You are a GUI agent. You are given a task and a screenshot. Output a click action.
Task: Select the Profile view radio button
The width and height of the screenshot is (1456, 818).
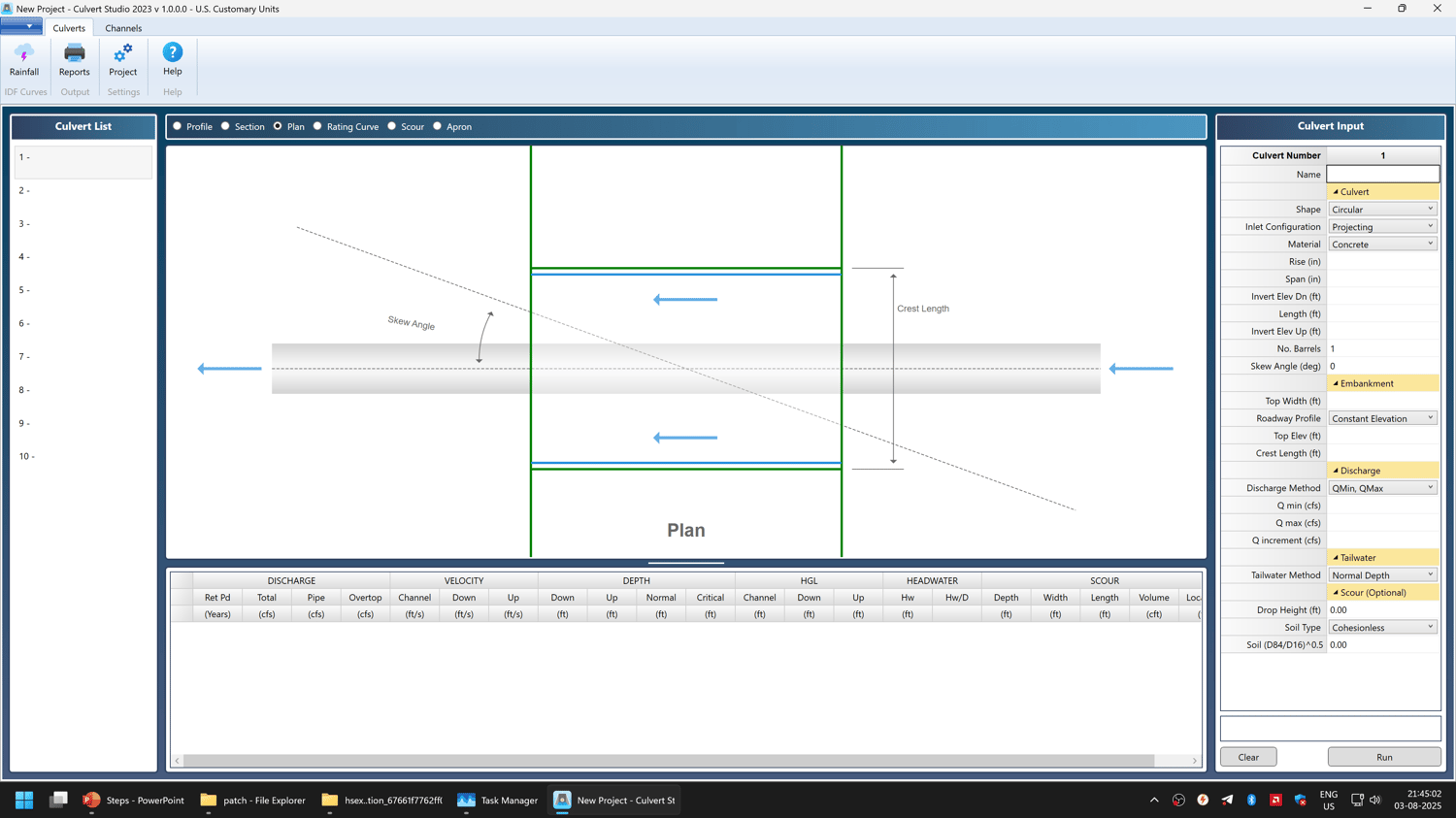tap(178, 126)
